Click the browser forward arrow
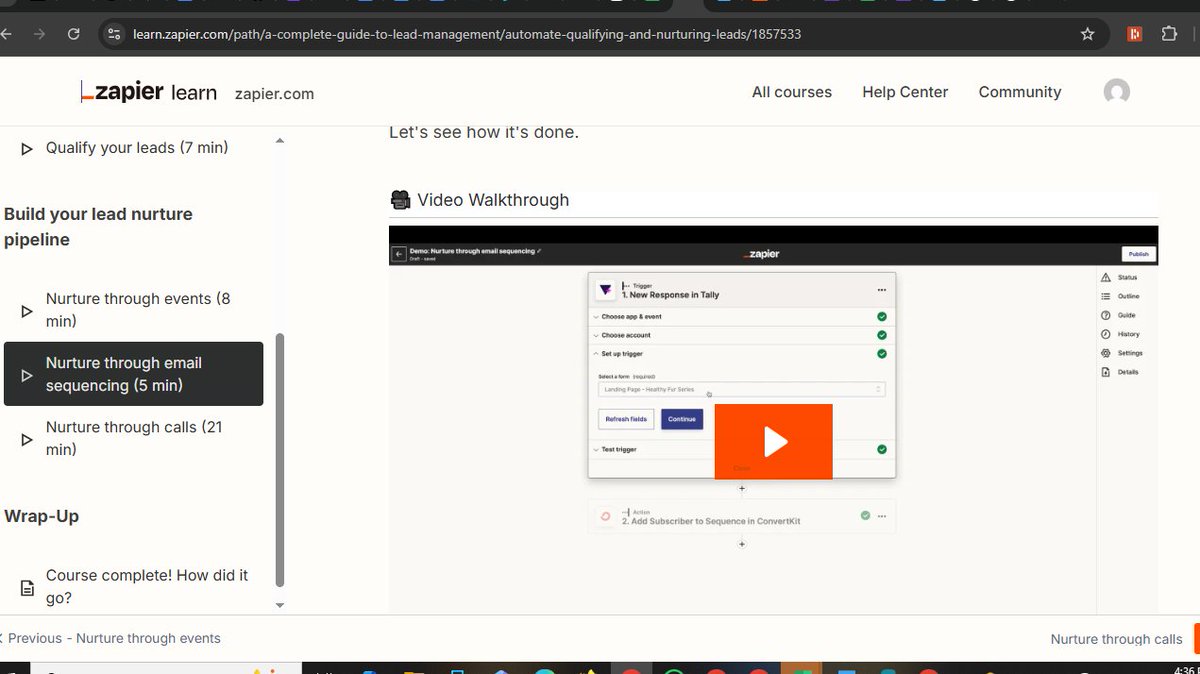This screenshot has height=674, width=1200. (x=39, y=34)
